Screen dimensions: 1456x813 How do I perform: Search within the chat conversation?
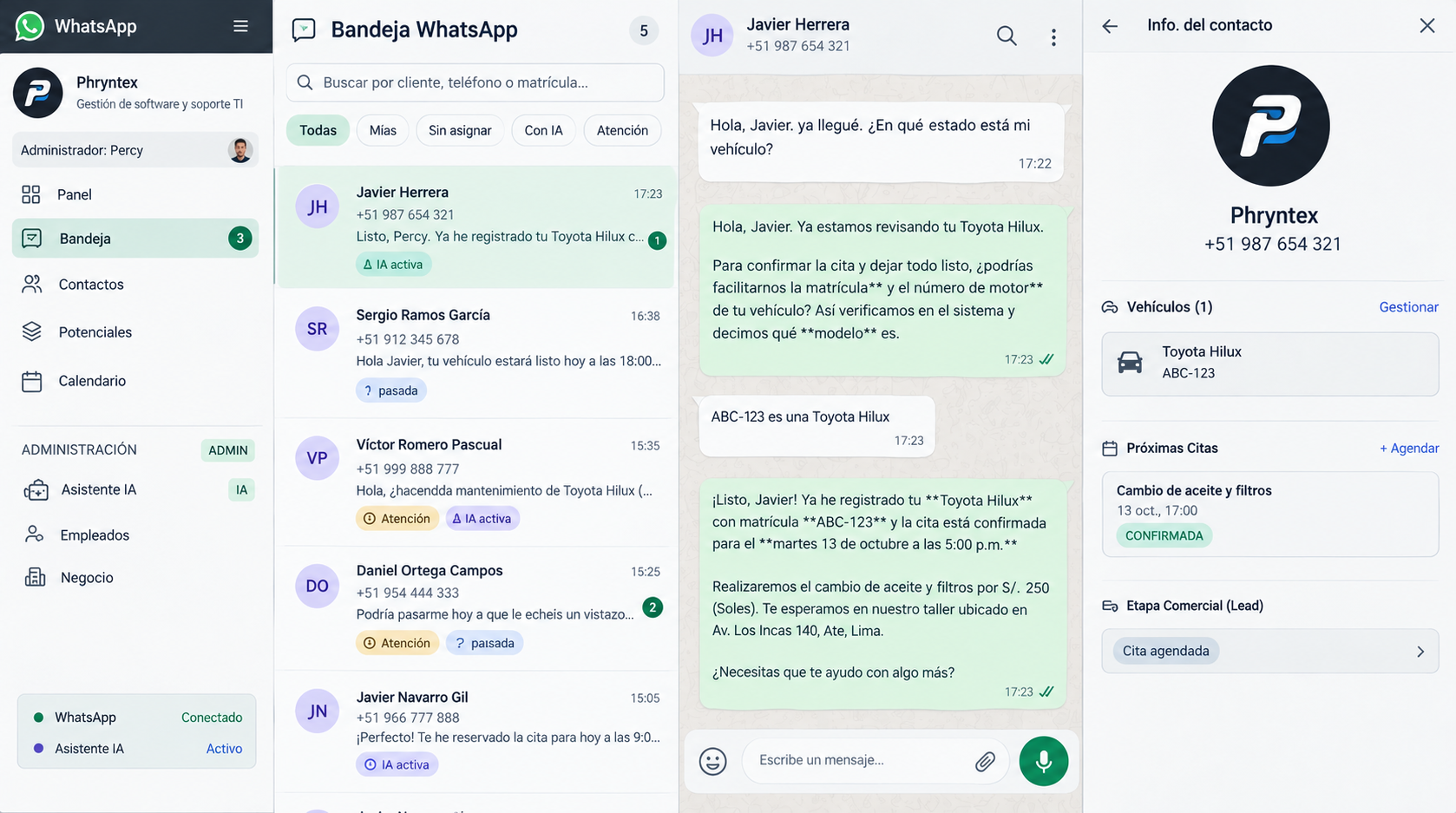tap(1007, 36)
